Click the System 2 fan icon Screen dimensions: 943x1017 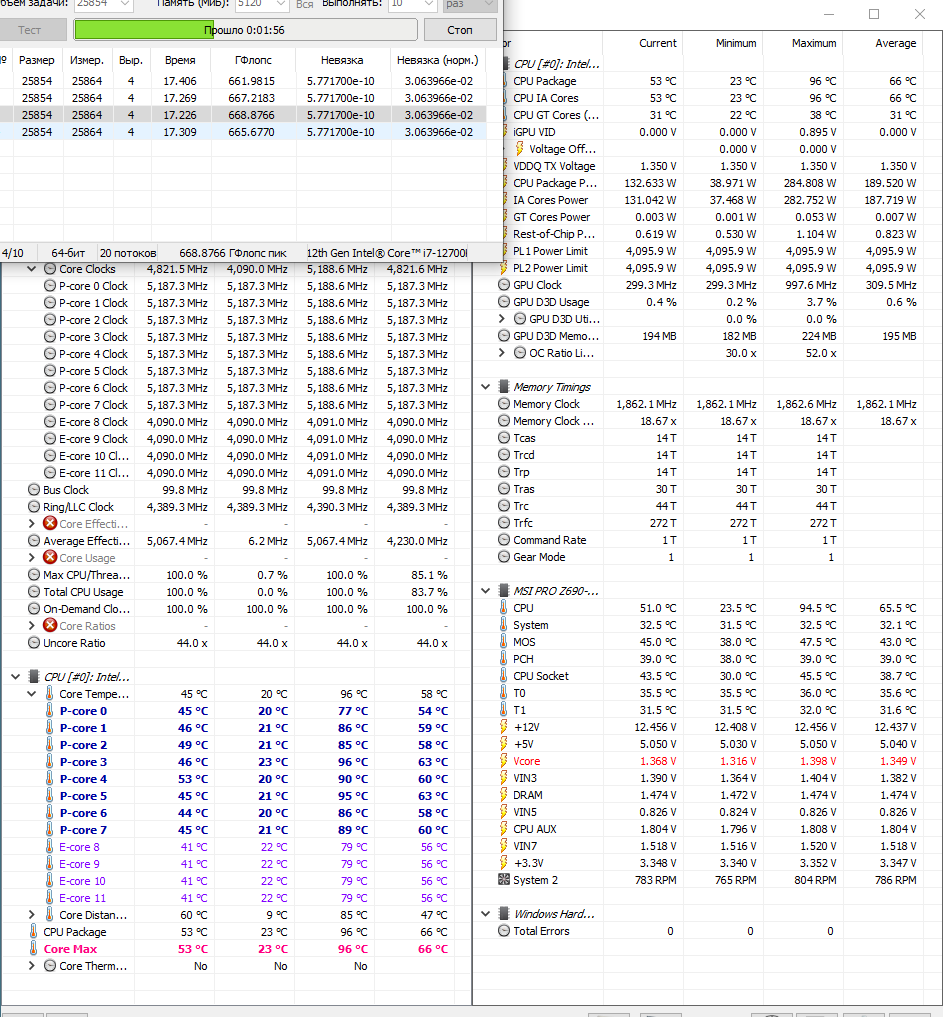504,879
